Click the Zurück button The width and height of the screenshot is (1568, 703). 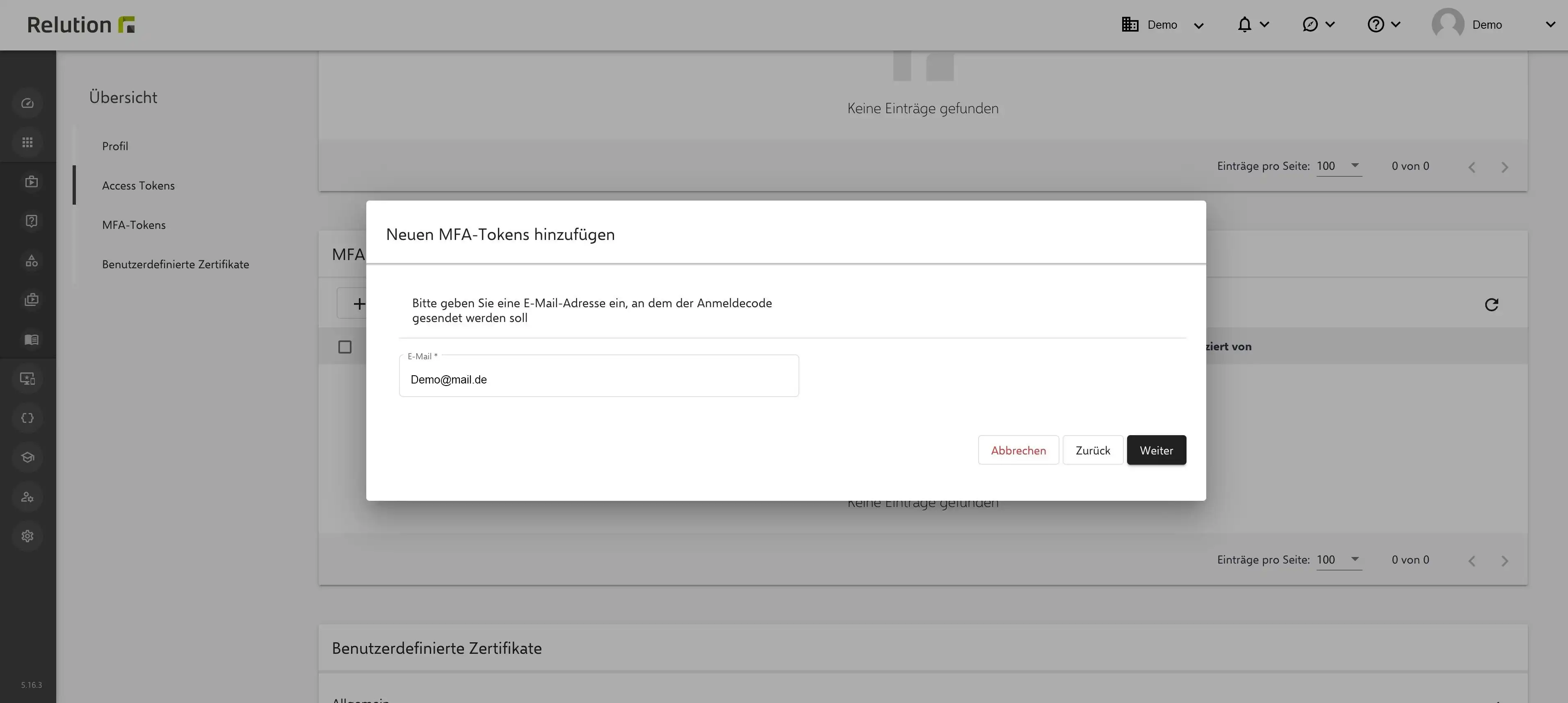[1093, 450]
